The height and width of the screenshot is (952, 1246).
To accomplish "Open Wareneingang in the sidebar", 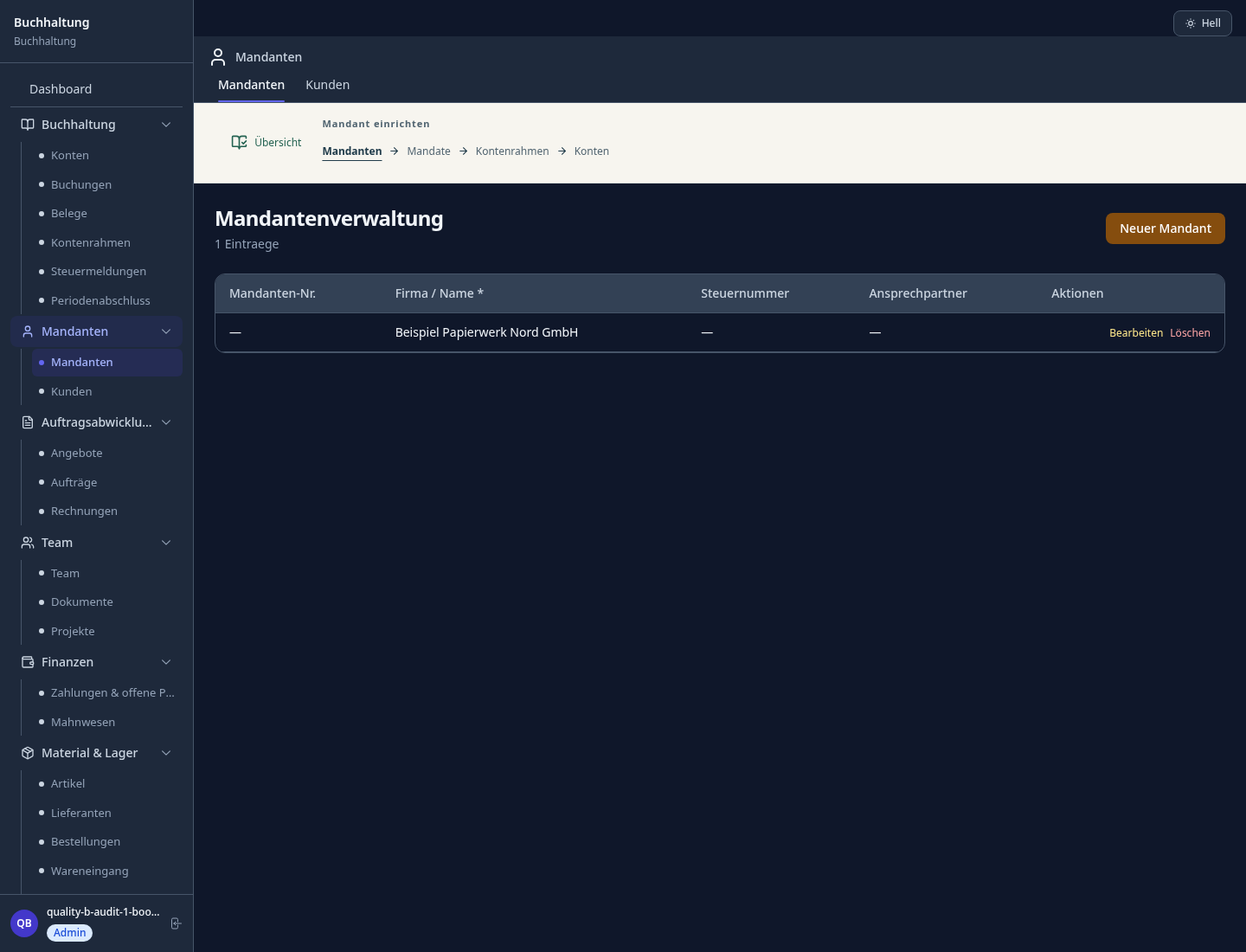I will click(107, 871).
